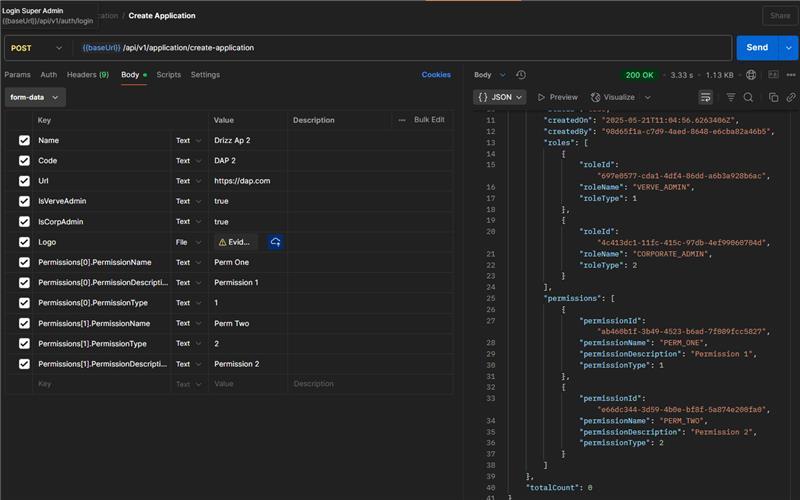
Task: Click the upload cloud icon beside Logo file
Action: point(275,242)
